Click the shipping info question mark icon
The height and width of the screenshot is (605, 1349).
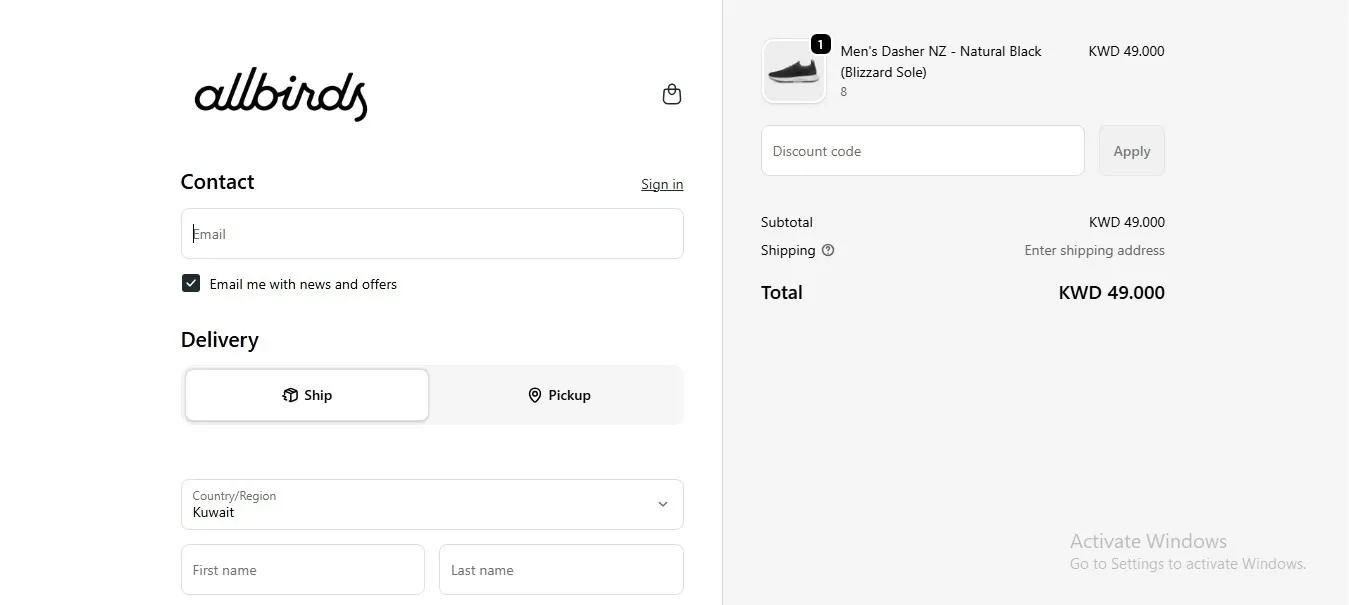point(828,250)
